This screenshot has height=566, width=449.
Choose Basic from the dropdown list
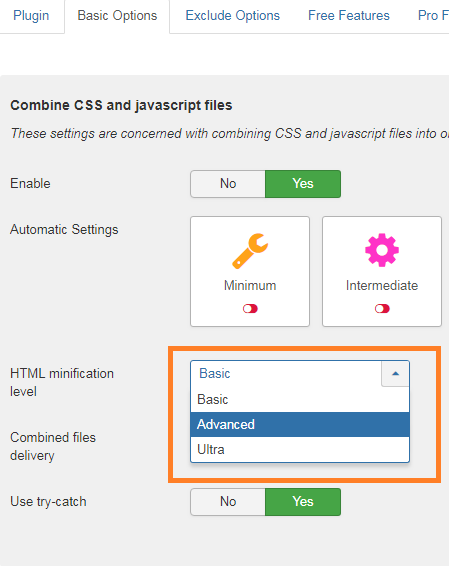300,400
